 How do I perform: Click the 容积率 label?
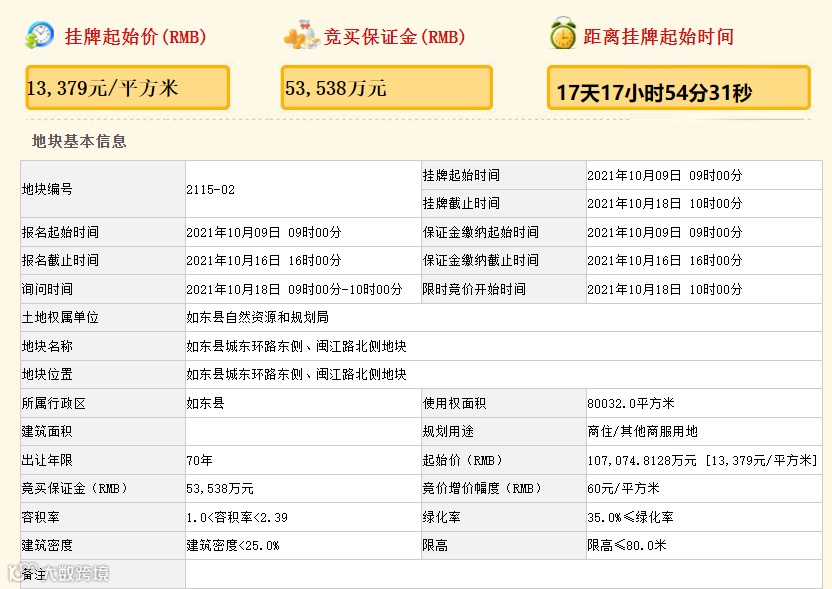point(40,517)
